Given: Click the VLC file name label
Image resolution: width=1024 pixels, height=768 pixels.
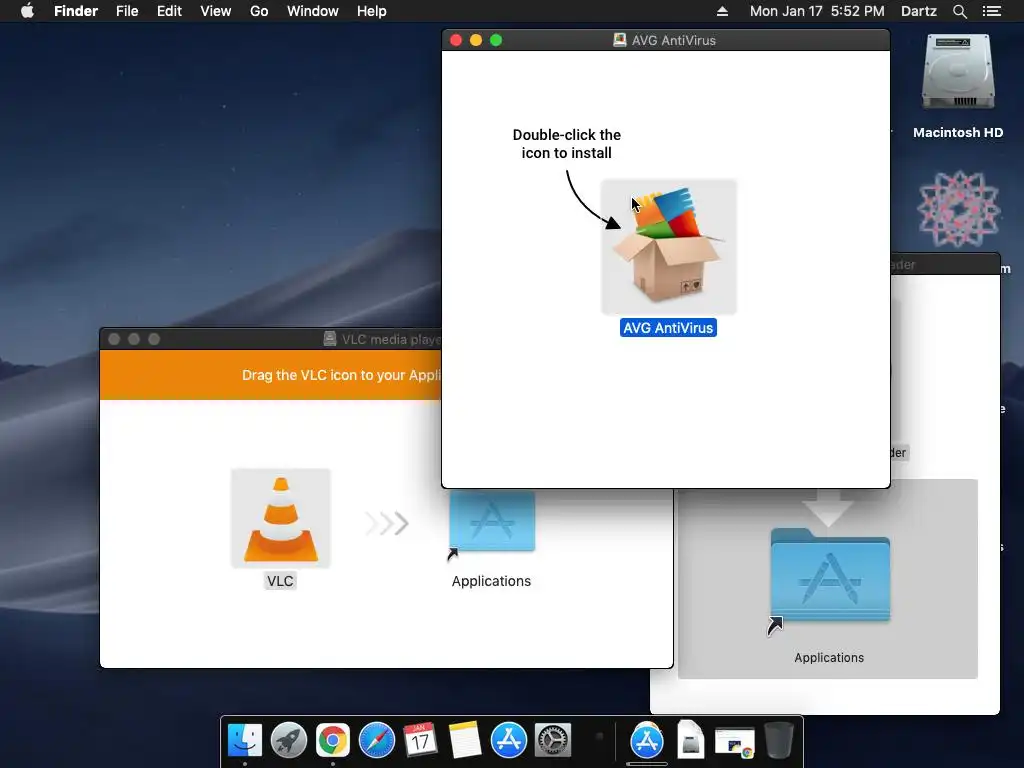Looking at the screenshot, I should [x=280, y=581].
